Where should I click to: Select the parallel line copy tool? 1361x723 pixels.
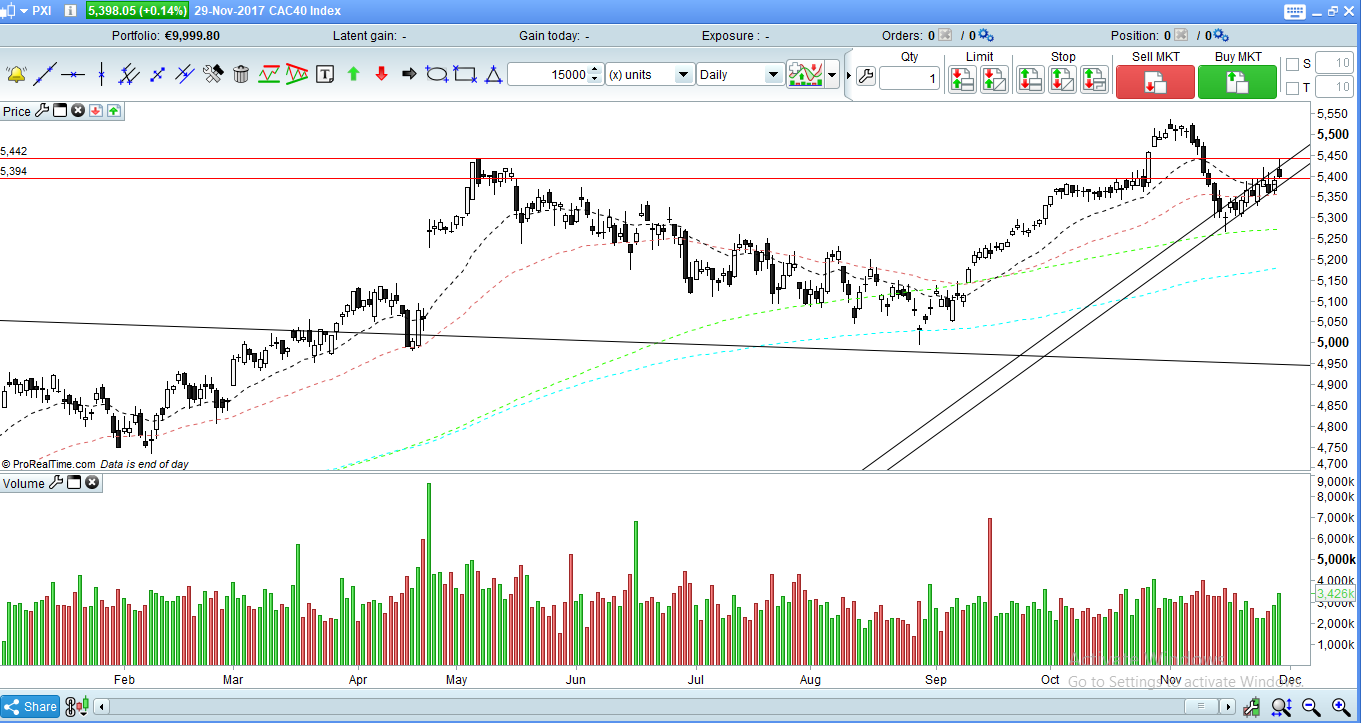click(184, 74)
